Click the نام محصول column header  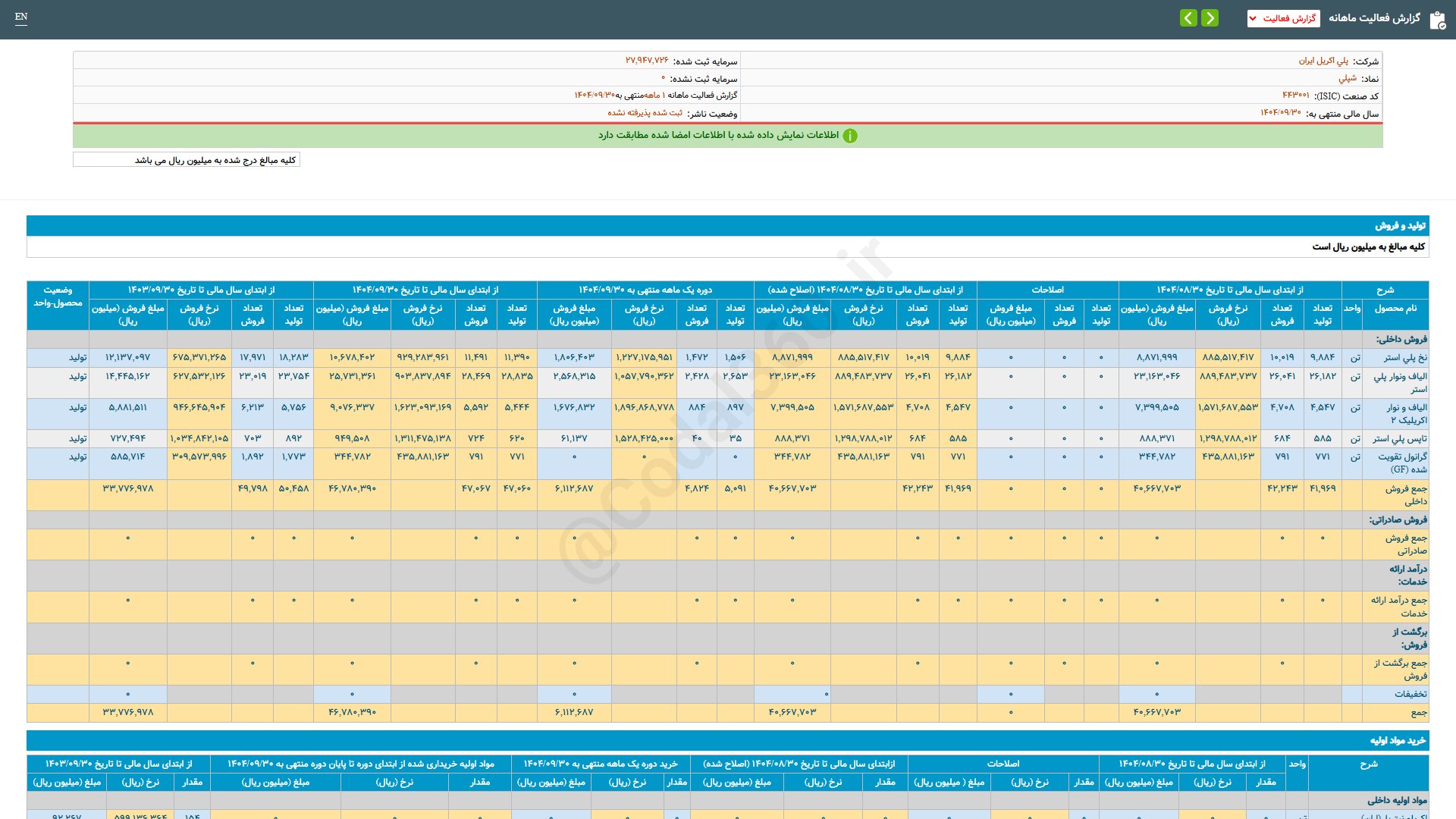tap(1395, 308)
